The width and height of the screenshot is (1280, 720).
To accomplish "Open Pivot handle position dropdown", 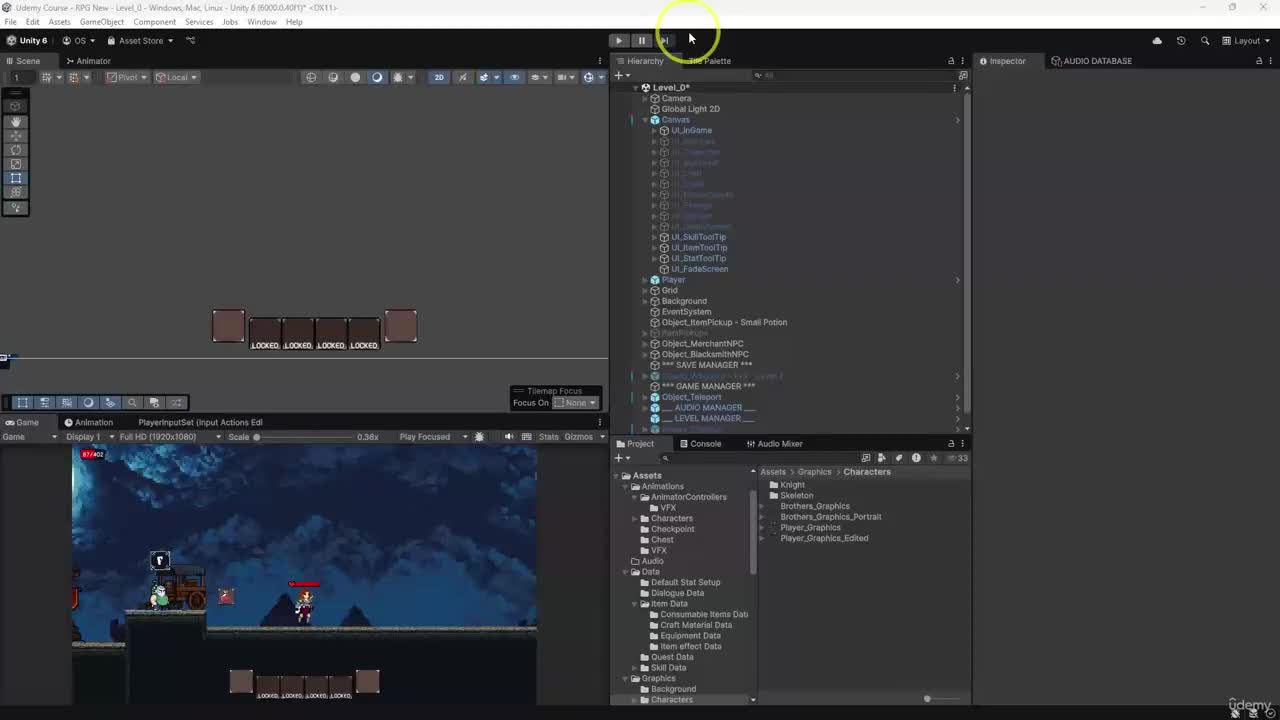I will (127, 77).
